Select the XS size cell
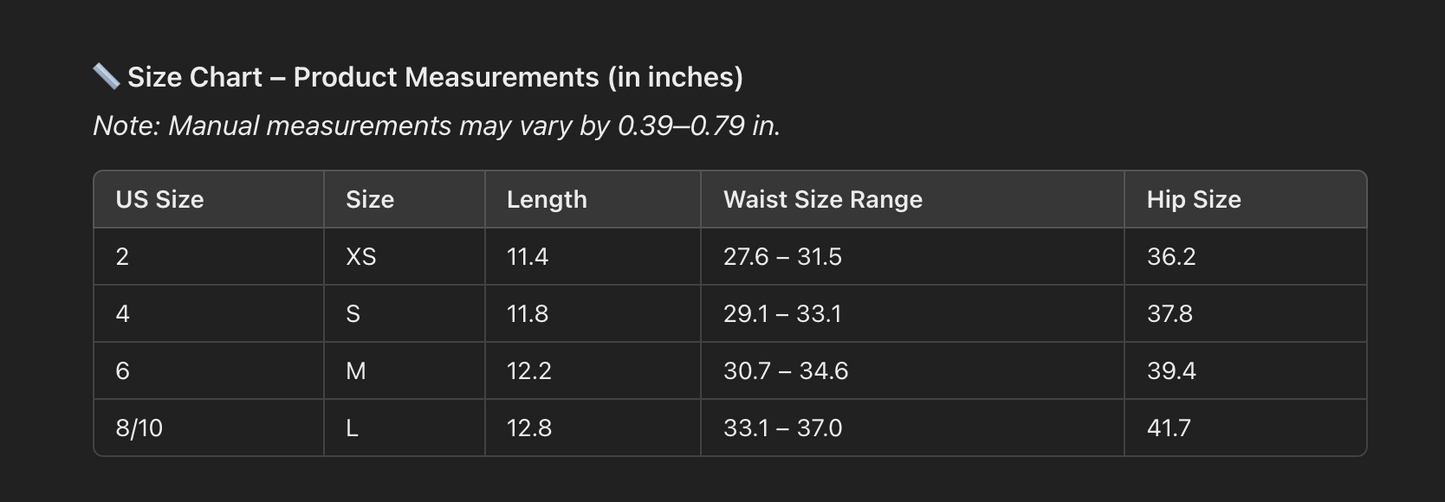This screenshot has height=502, width=1445. (361, 257)
